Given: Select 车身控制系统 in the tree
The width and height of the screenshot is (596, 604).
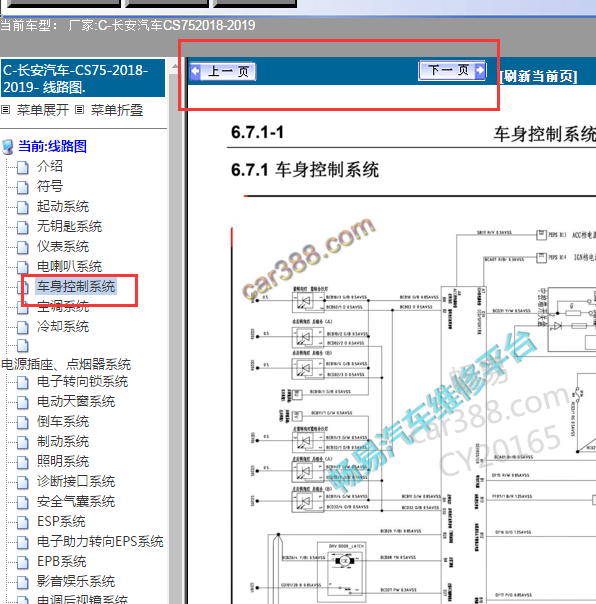Looking at the screenshot, I should [x=76, y=287].
